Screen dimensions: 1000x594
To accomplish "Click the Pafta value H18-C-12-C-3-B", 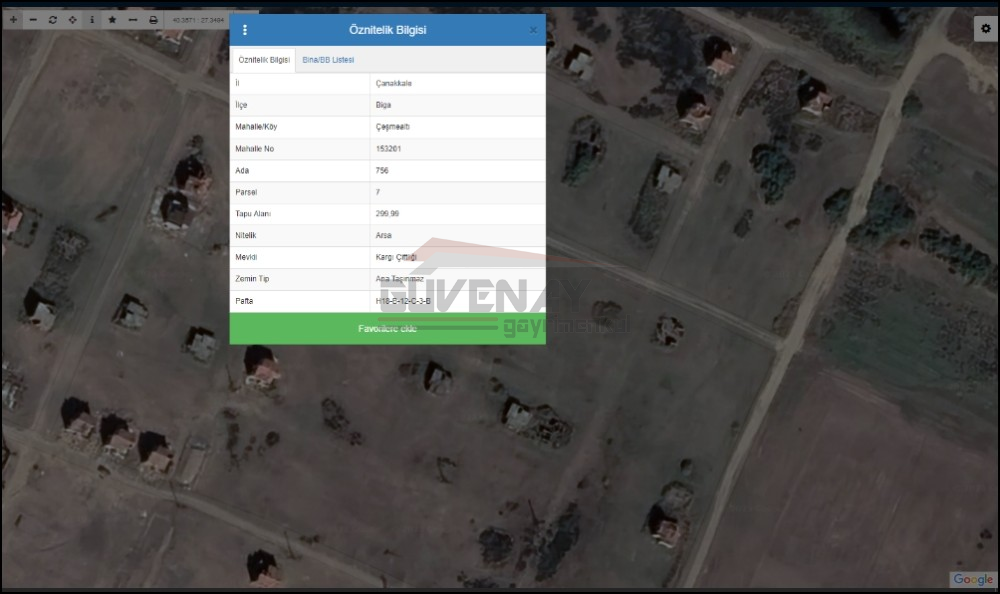I will tap(404, 301).
